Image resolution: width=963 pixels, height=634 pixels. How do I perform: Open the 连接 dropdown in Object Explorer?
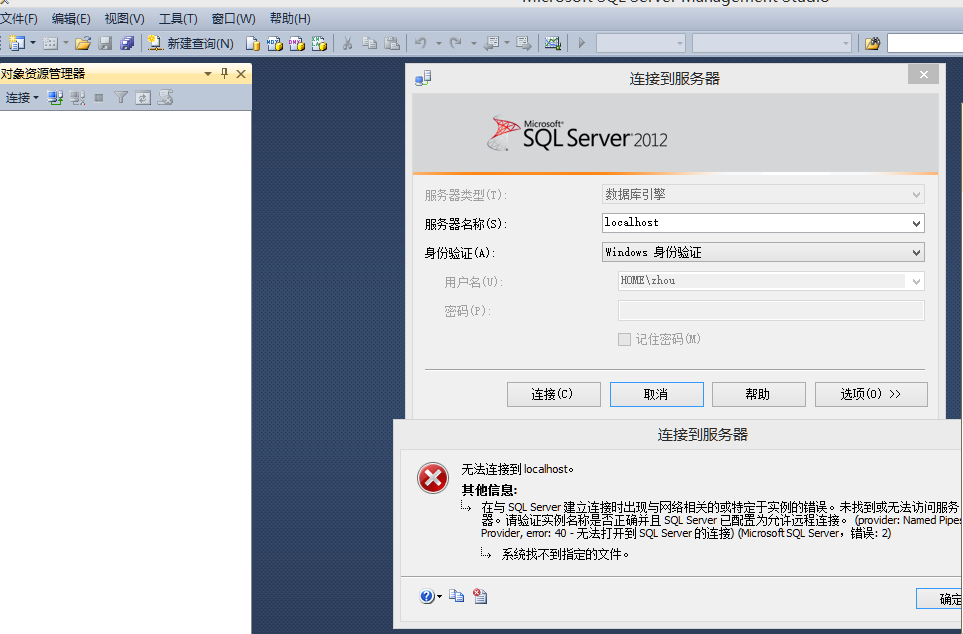tap(21, 97)
